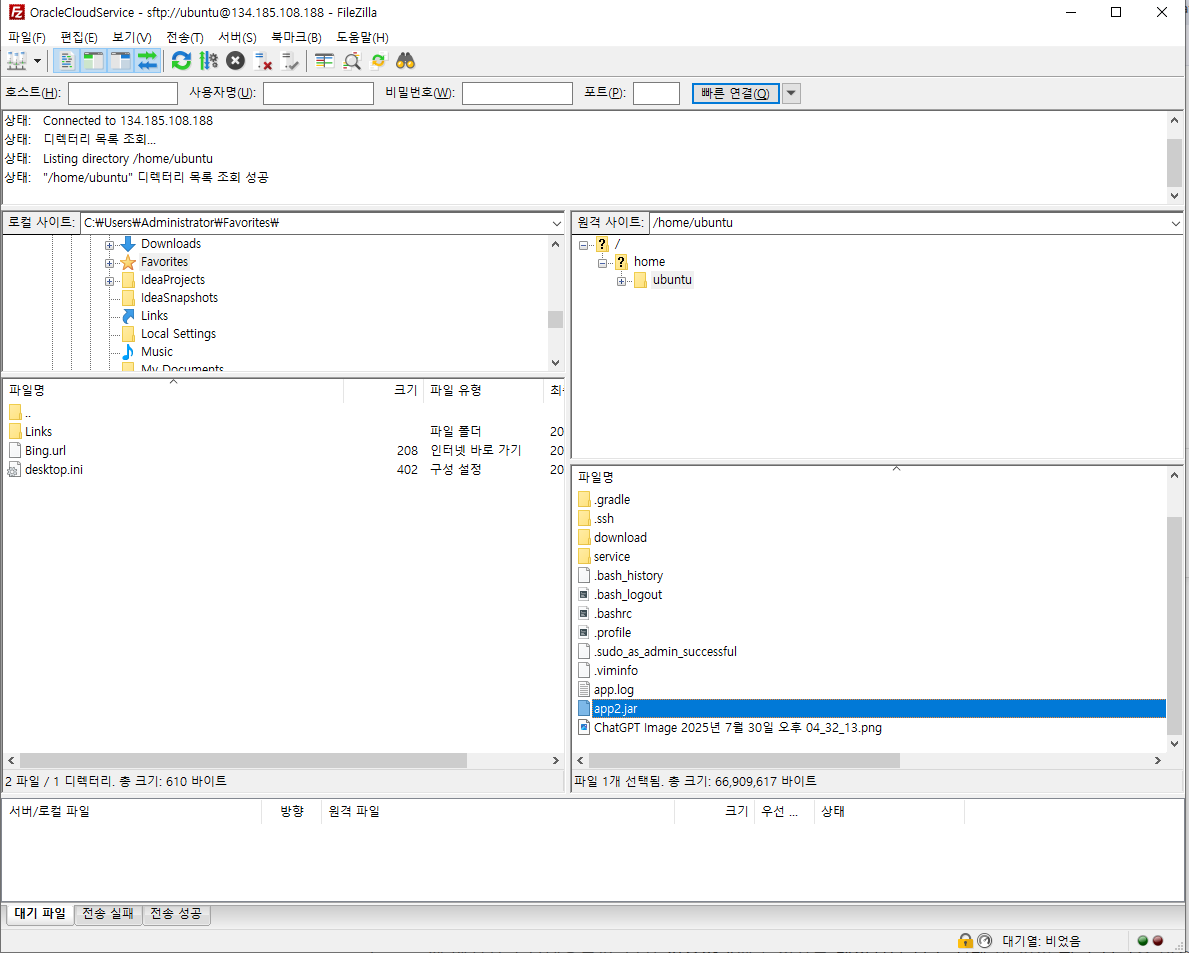Open local site path dropdown
The image size is (1189, 953).
557,224
